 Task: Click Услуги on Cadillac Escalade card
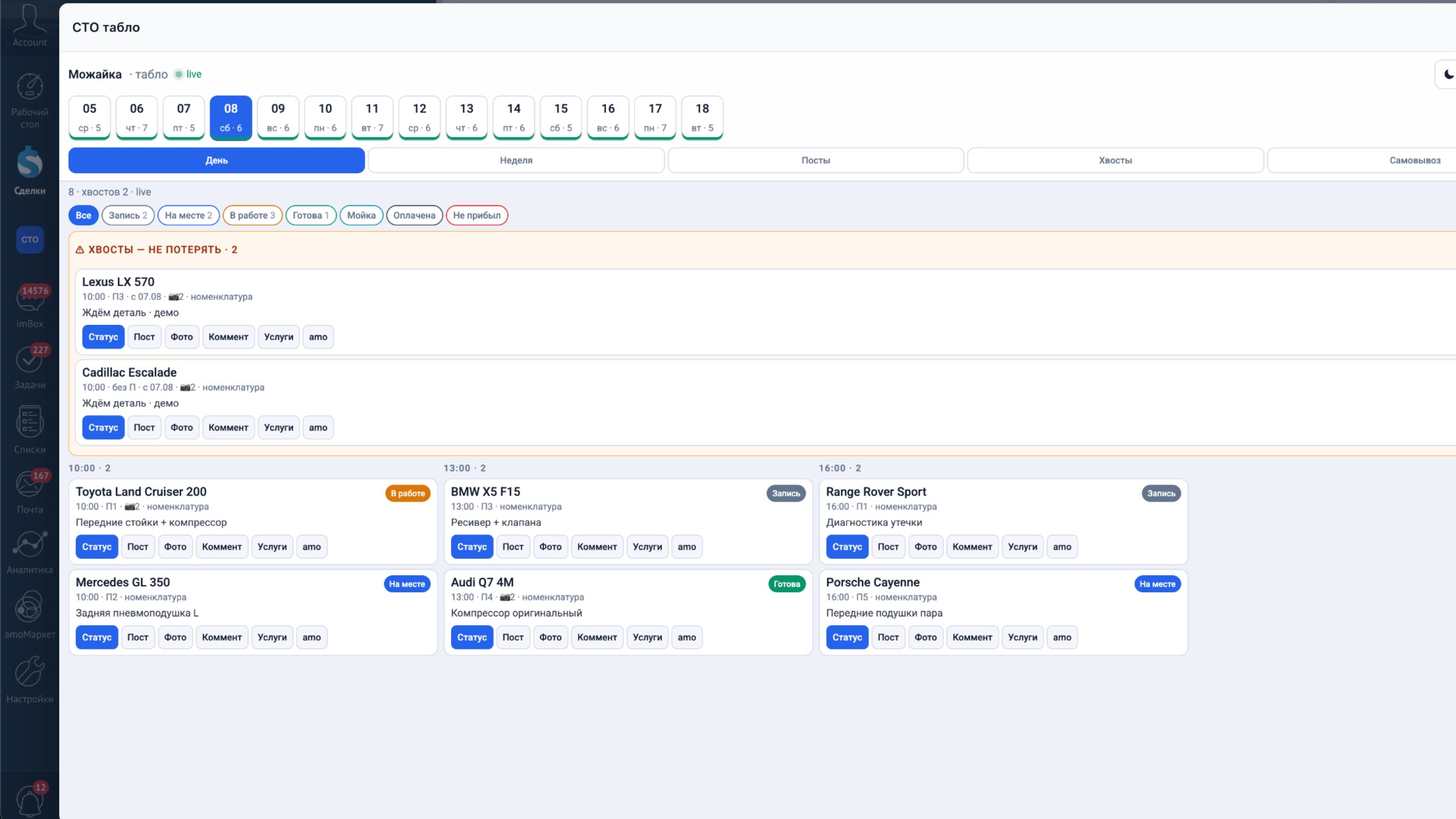coord(278,427)
